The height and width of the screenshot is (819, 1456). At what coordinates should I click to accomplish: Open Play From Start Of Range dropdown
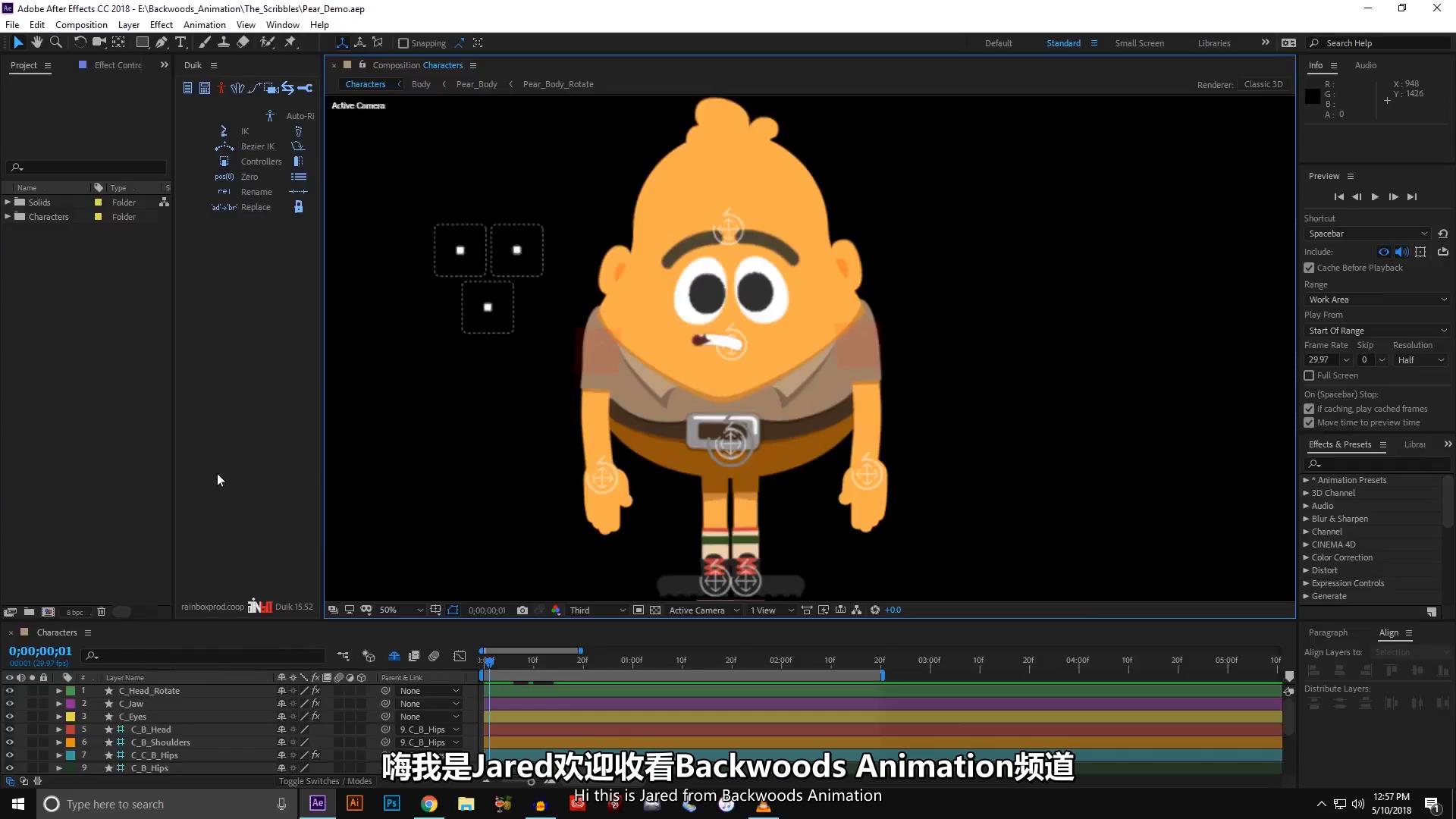[1377, 331]
